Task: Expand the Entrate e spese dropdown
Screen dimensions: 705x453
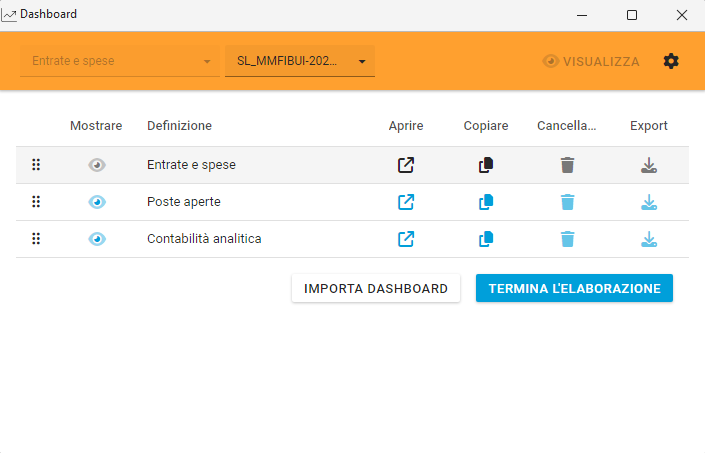Action: 120,61
